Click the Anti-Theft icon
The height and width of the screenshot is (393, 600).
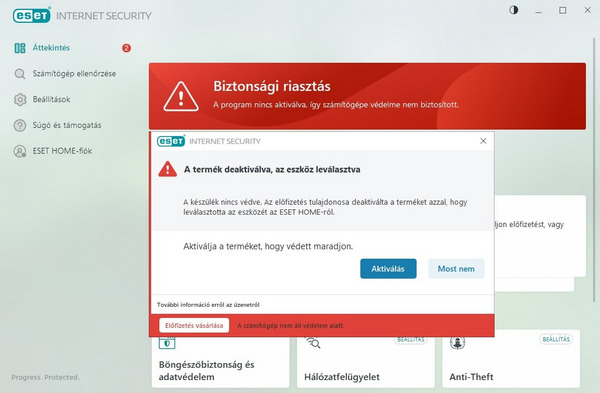point(457,342)
